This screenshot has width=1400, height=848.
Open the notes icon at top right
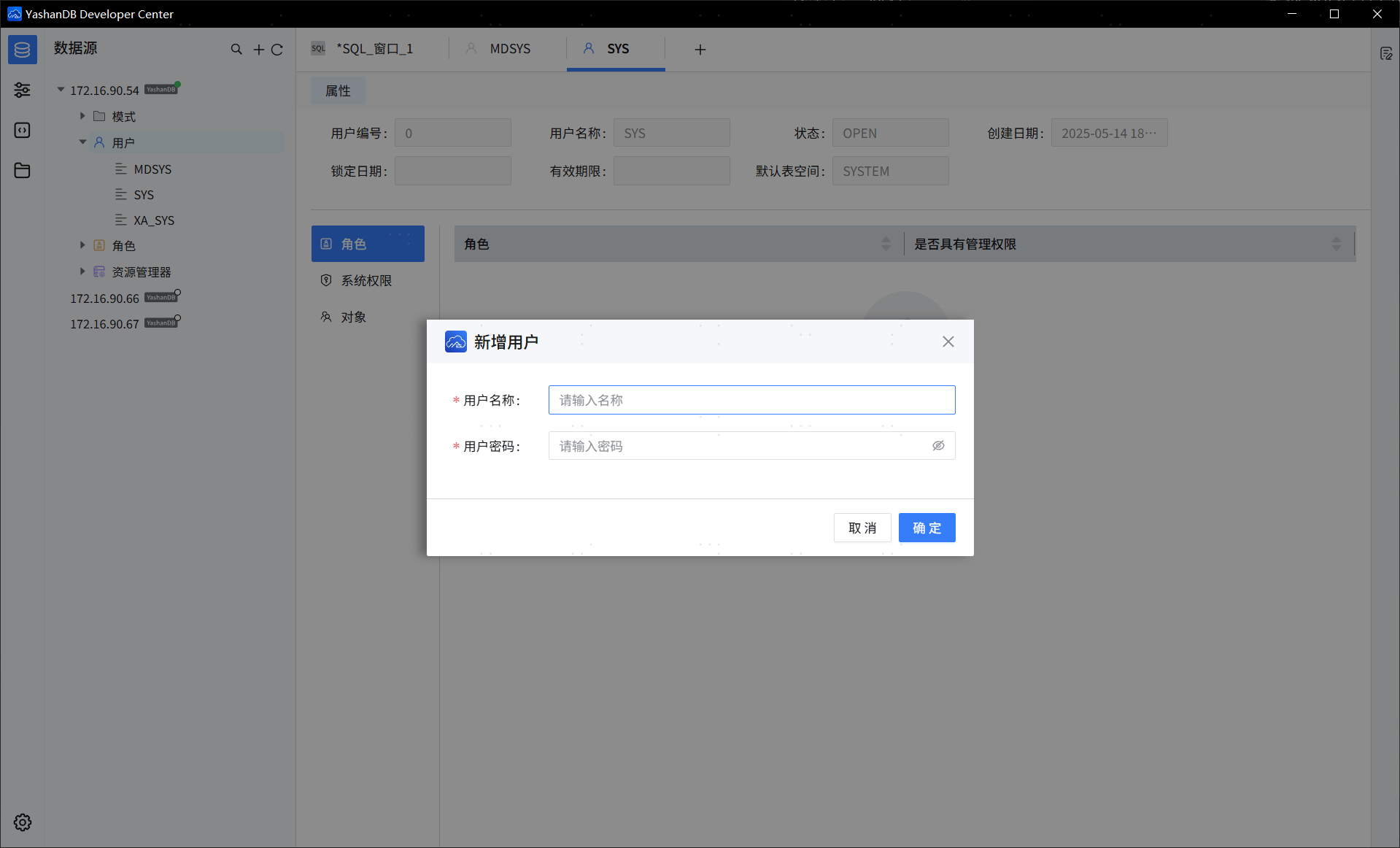(1386, 54)
